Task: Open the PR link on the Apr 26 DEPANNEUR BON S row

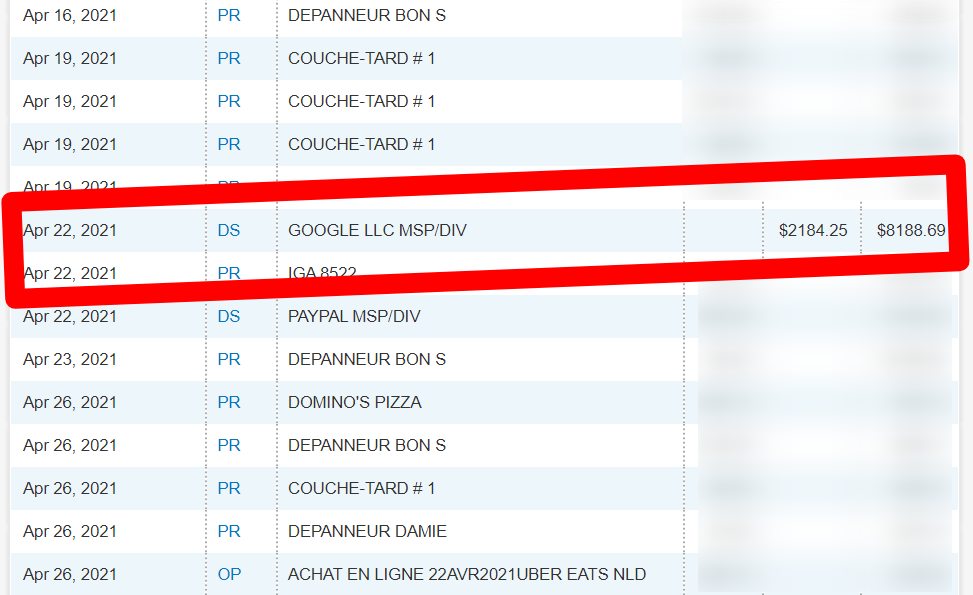Action: click(x=228, y=445)
